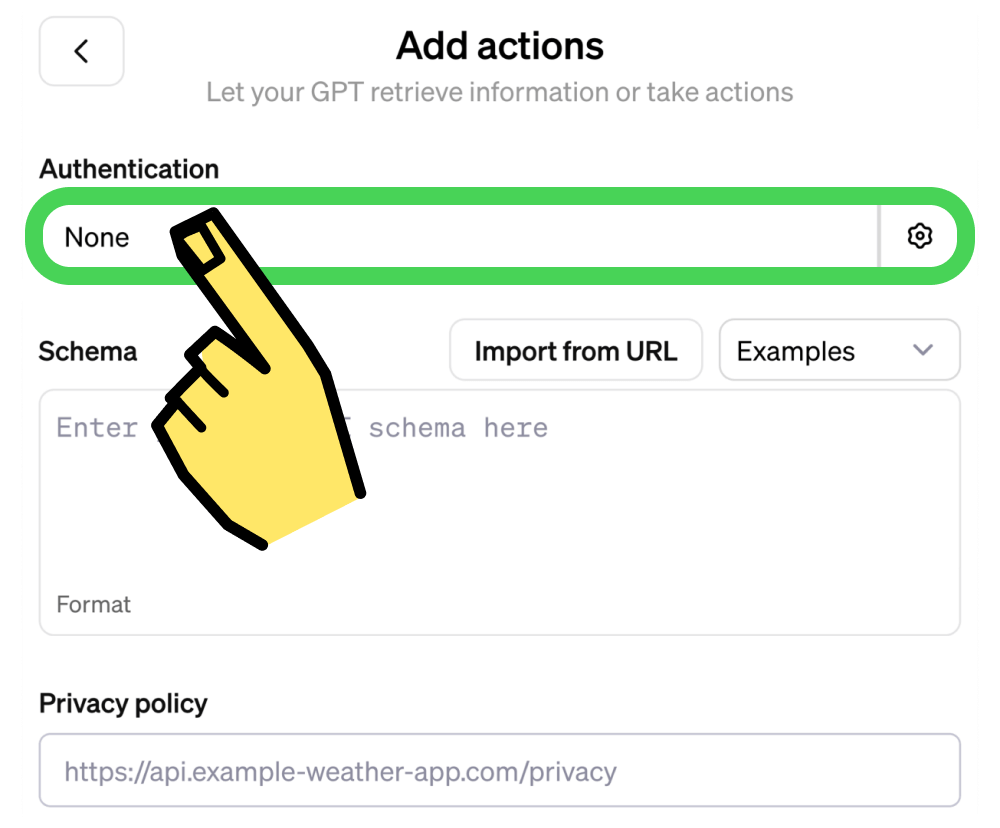Click the word Examples in the dropdown

(796, 351)
